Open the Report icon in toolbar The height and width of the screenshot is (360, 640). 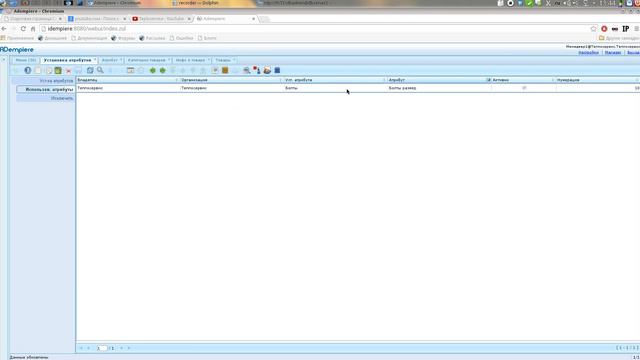tap(215, 70)
